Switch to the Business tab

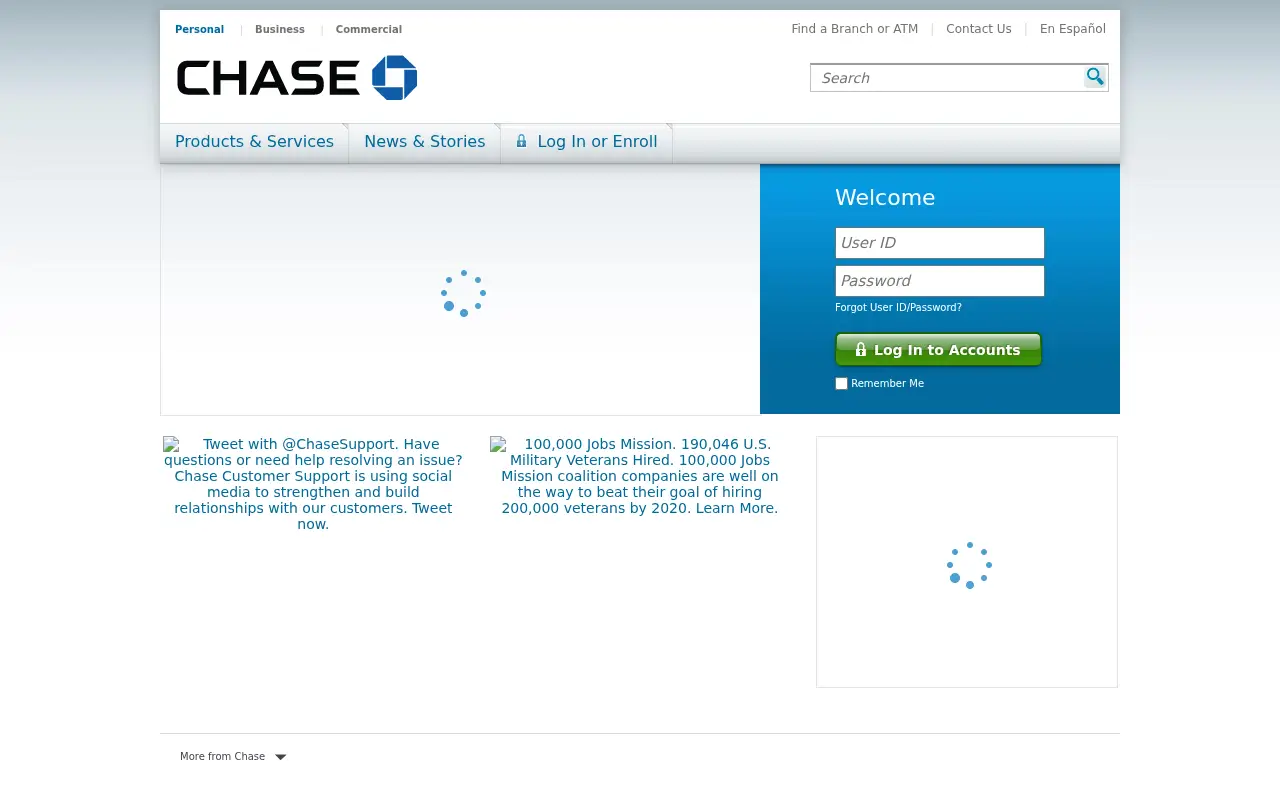click(x=280, y=29)
